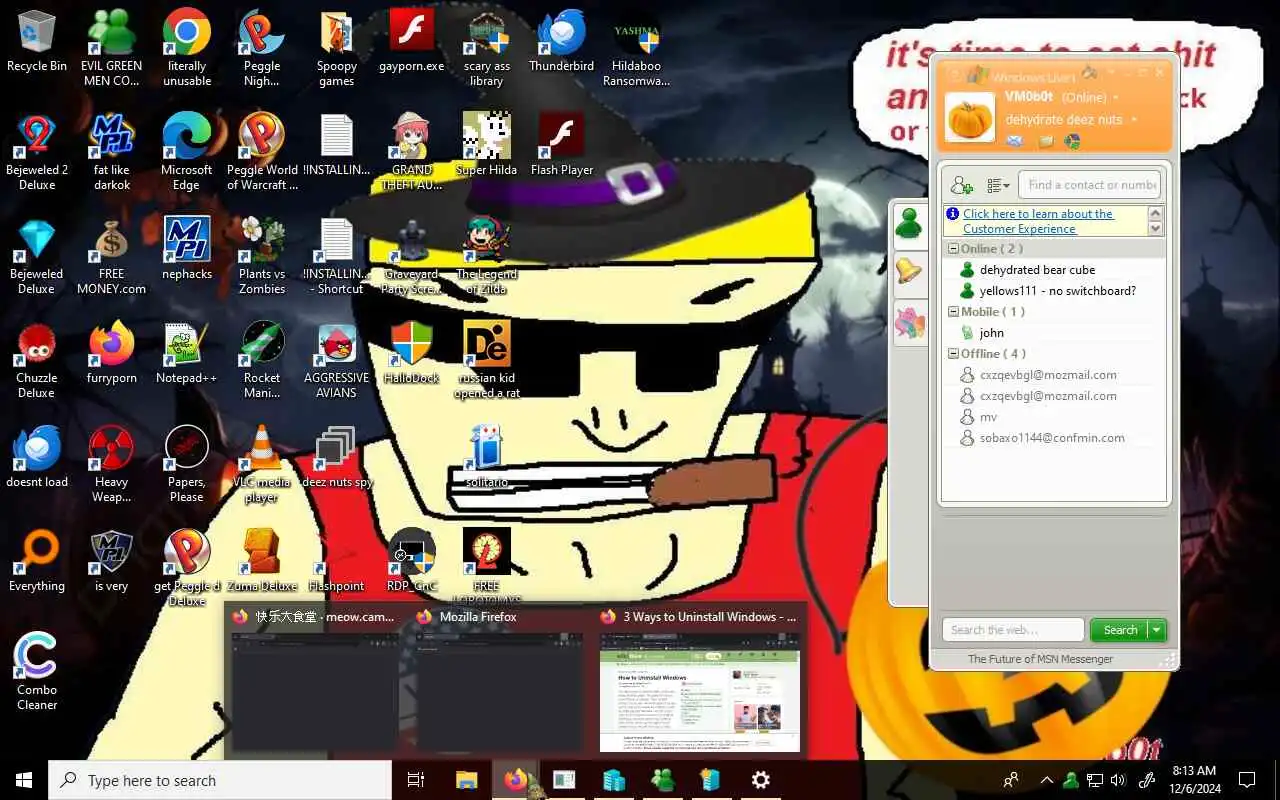Open the Papers, Please shortcut
This screenshot has height=800, width=1280.
(187, 464)
